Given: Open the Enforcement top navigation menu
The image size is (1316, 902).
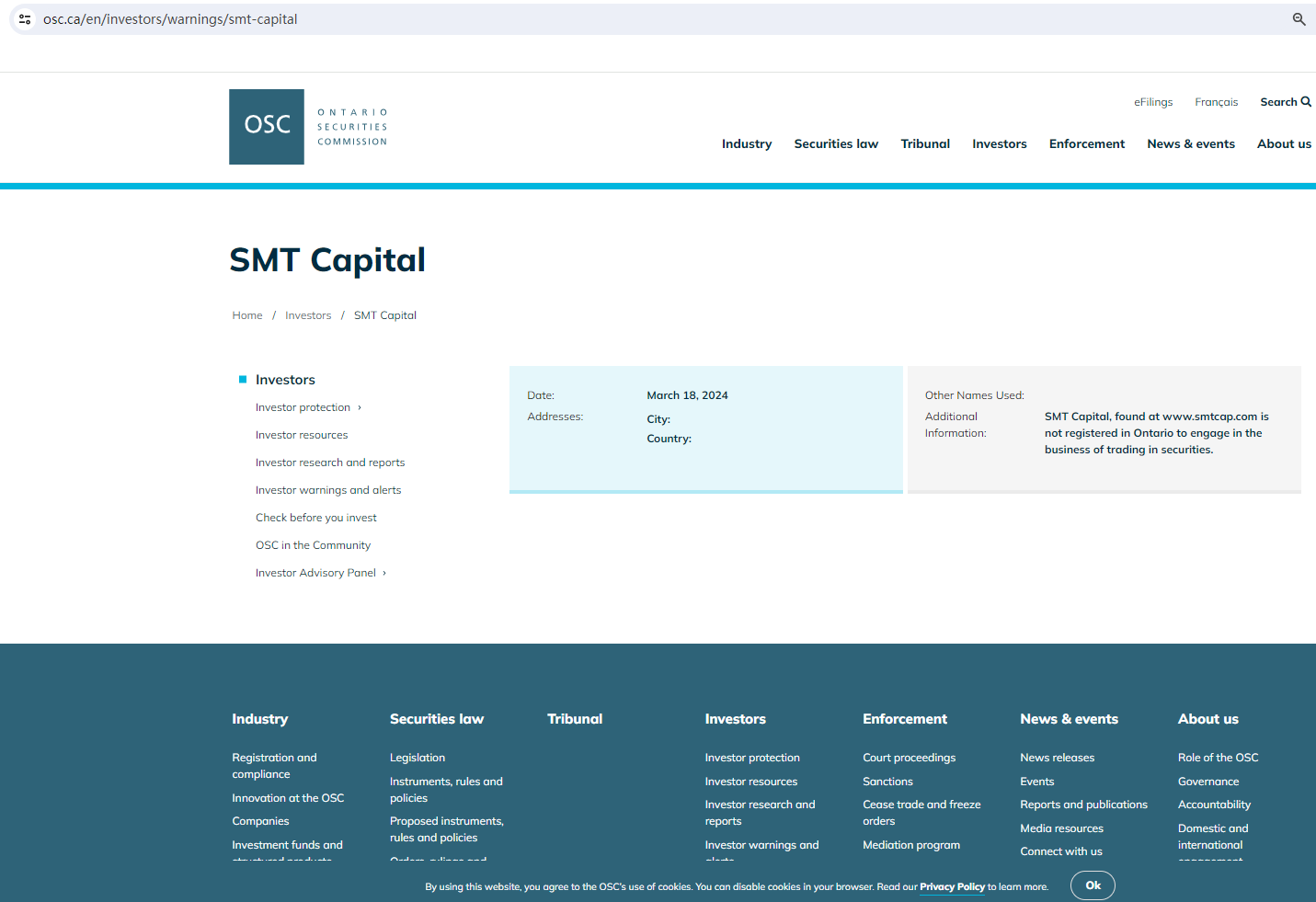Looking at the screenshot, I should coord(1086,143).
